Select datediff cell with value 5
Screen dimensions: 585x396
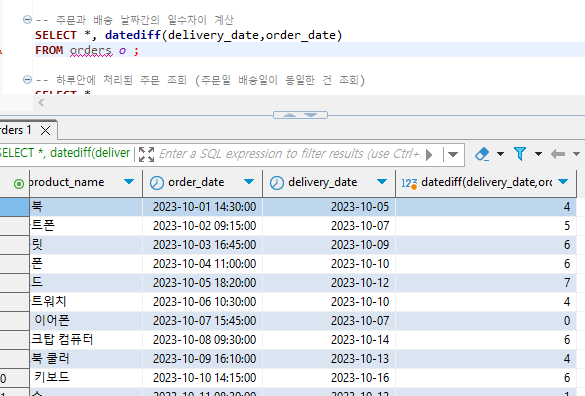point(486,226)
